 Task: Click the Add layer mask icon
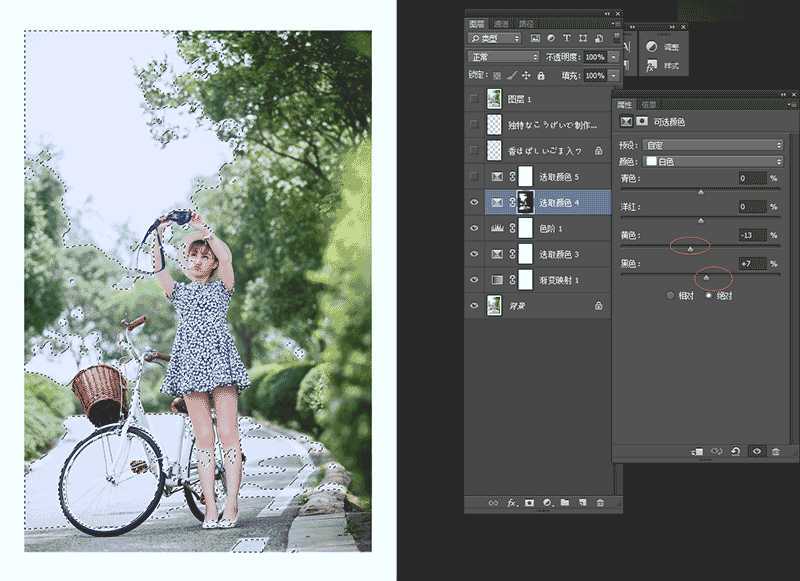tap(529, 502)
